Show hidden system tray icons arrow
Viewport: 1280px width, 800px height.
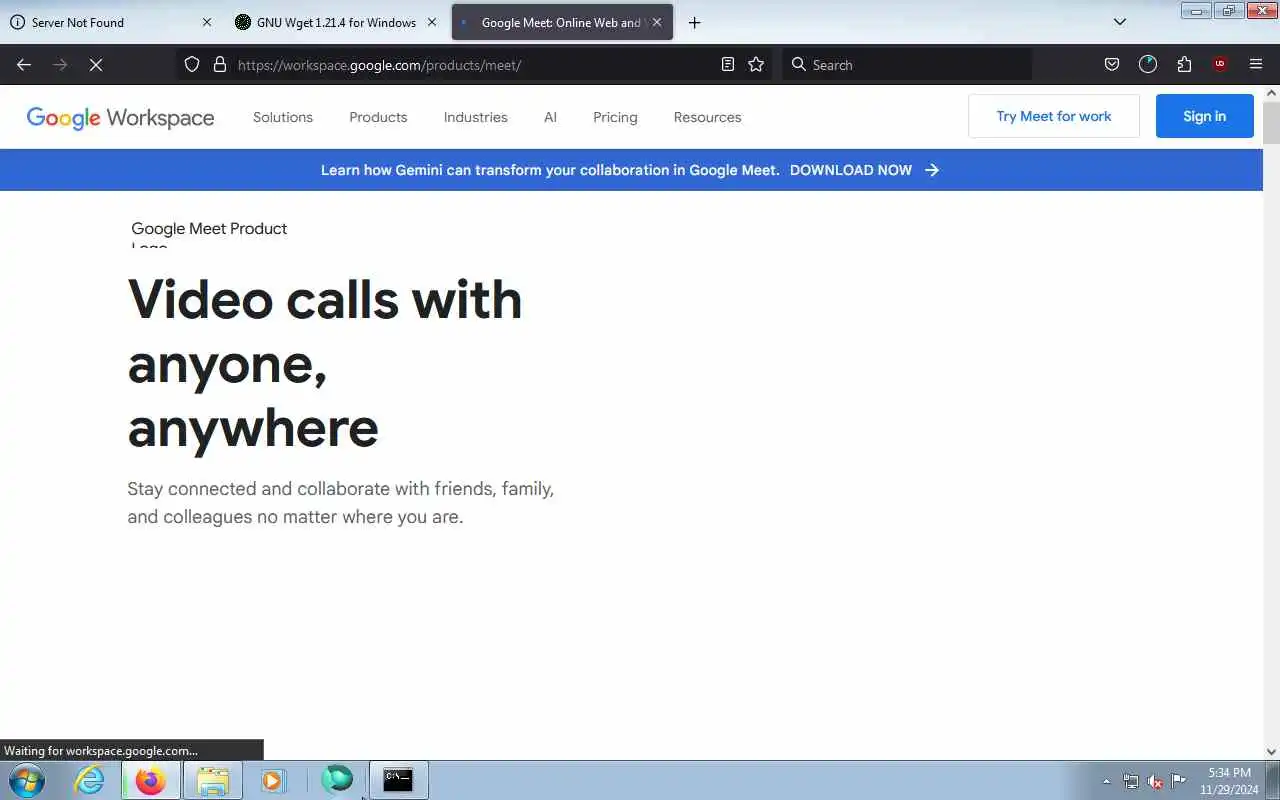(x=1106, y=781)
